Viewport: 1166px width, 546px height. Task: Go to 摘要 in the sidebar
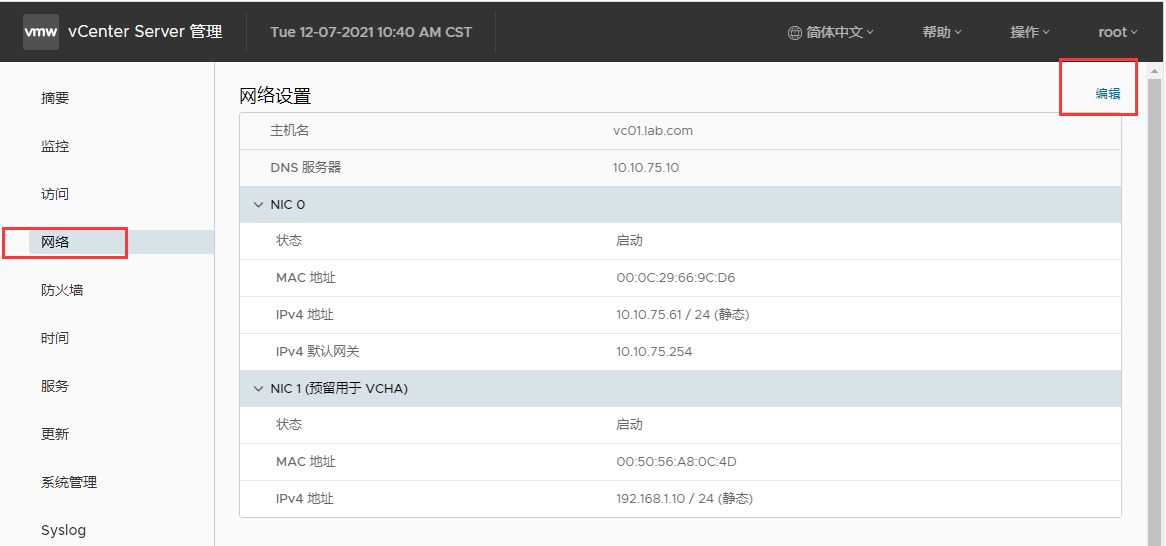click(55, 98)
